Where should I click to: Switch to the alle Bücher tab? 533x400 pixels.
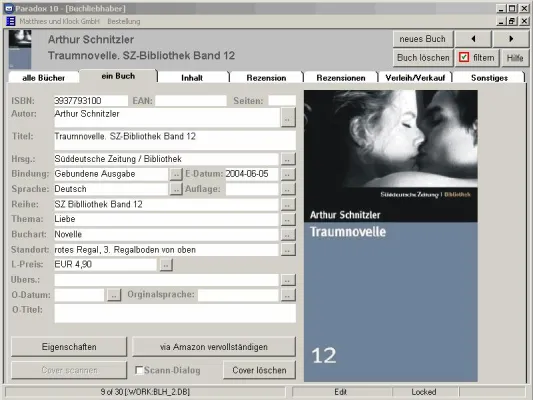(x=44, y=77)
